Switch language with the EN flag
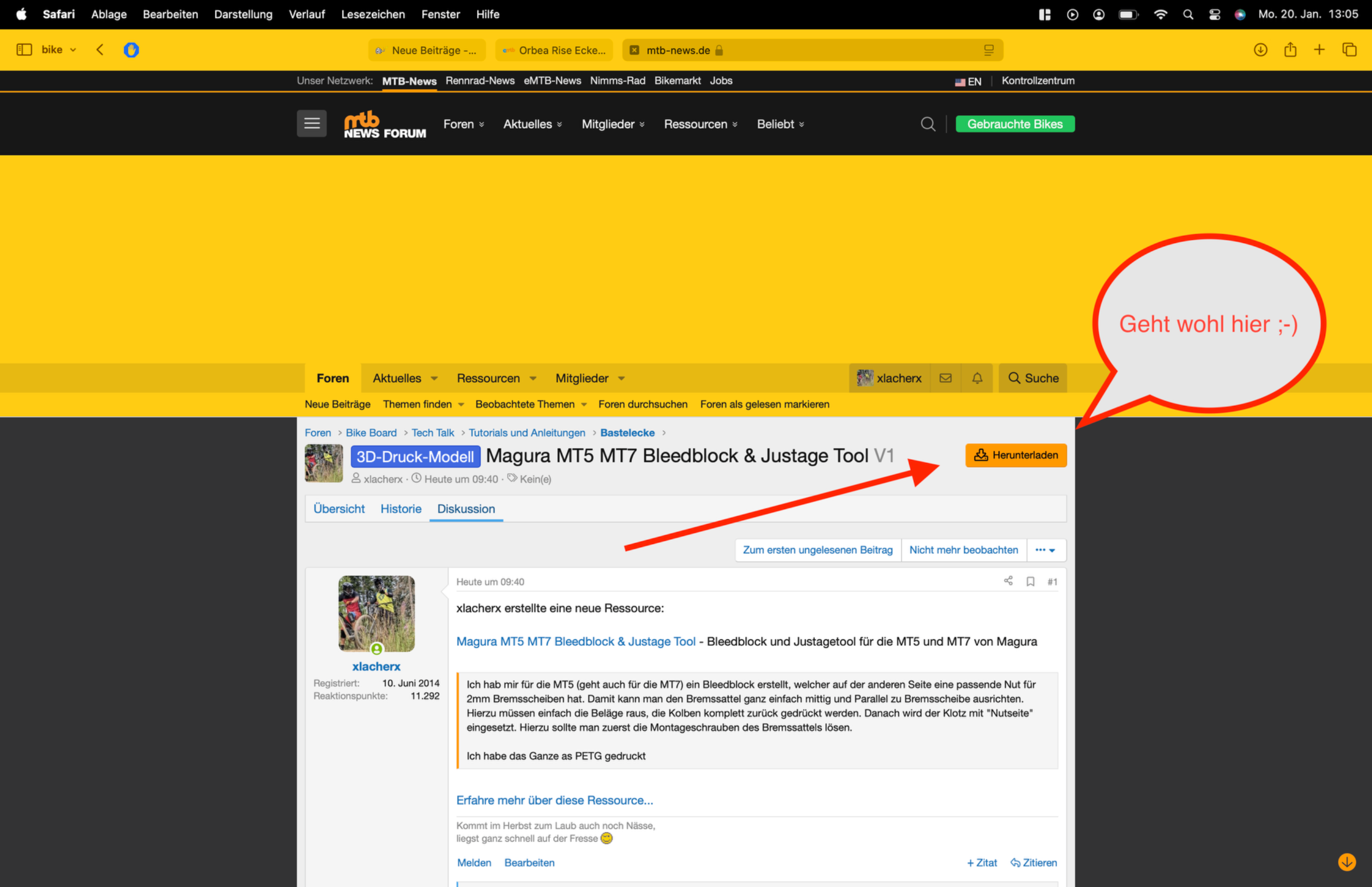The image size is (1372, 887). pyautogui.click(x=968, y=81)
